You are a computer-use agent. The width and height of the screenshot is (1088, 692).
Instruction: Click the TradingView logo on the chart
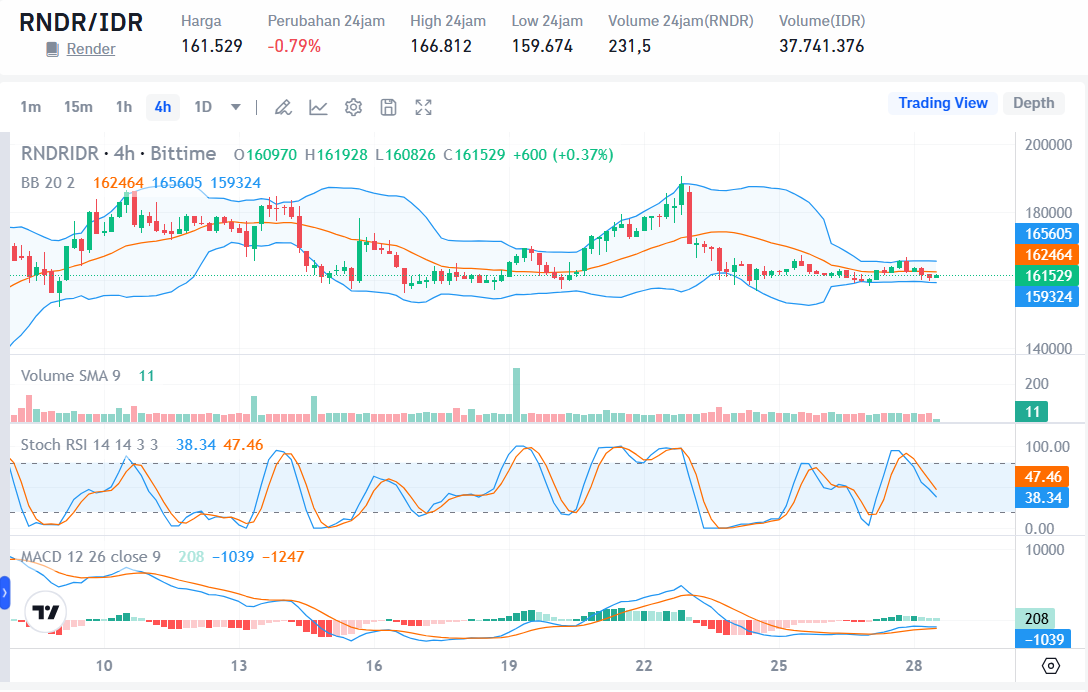click(x=43, y=612)
